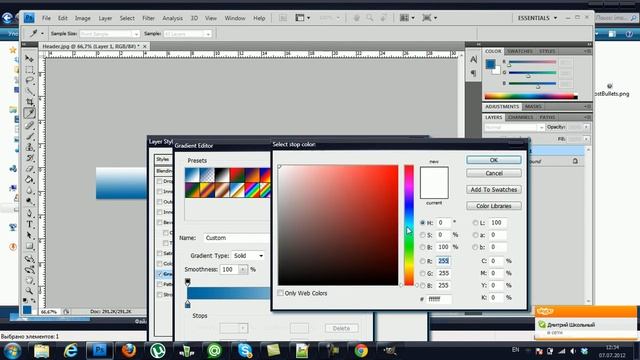640x360 pixels.
Task: Switch to the Channels tab
Action: (x=520, y=118)
